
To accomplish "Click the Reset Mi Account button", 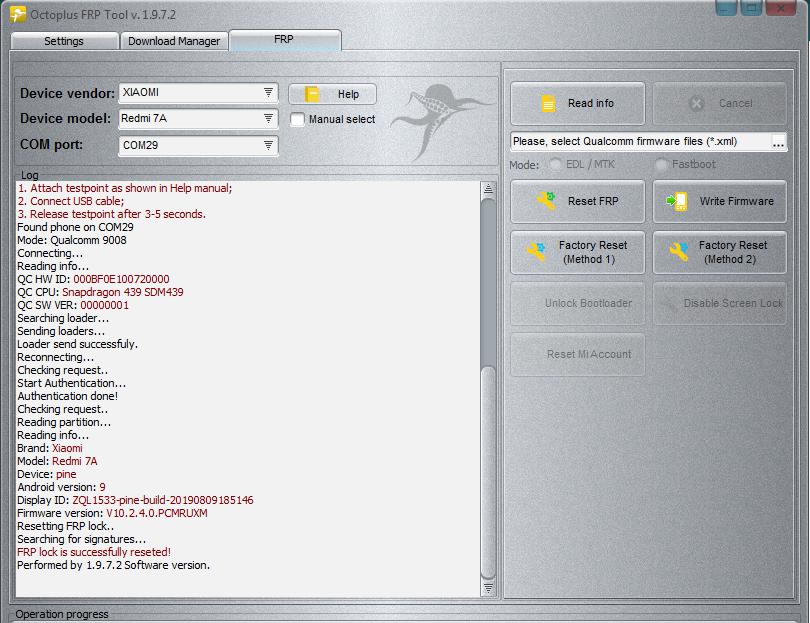I will tap(578, 354).
